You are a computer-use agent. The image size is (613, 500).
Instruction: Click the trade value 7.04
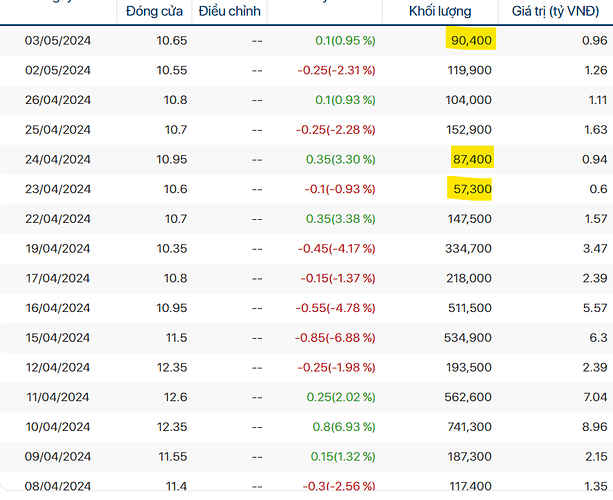595,397
